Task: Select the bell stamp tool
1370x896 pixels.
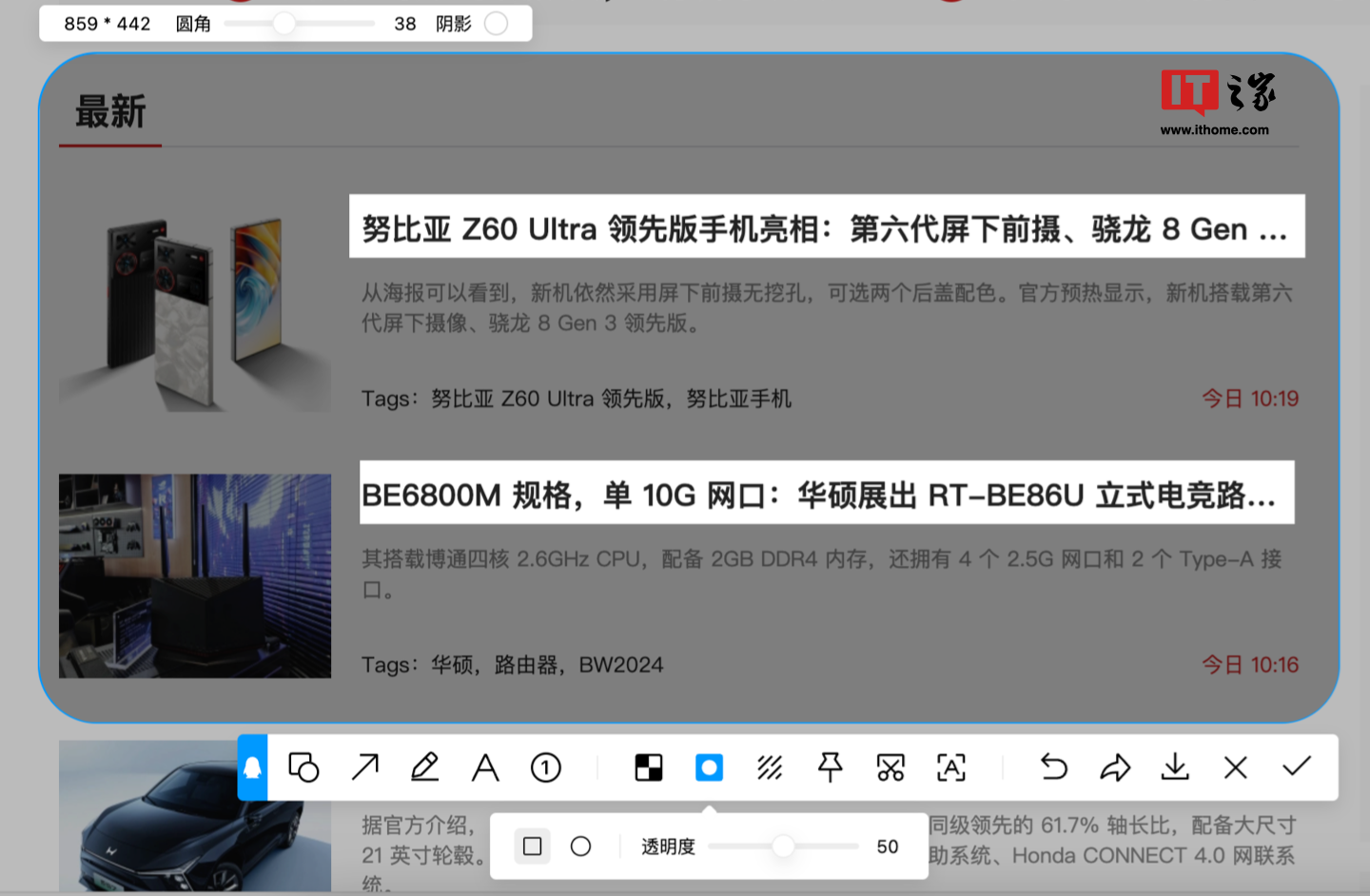Action: point(253,768)
